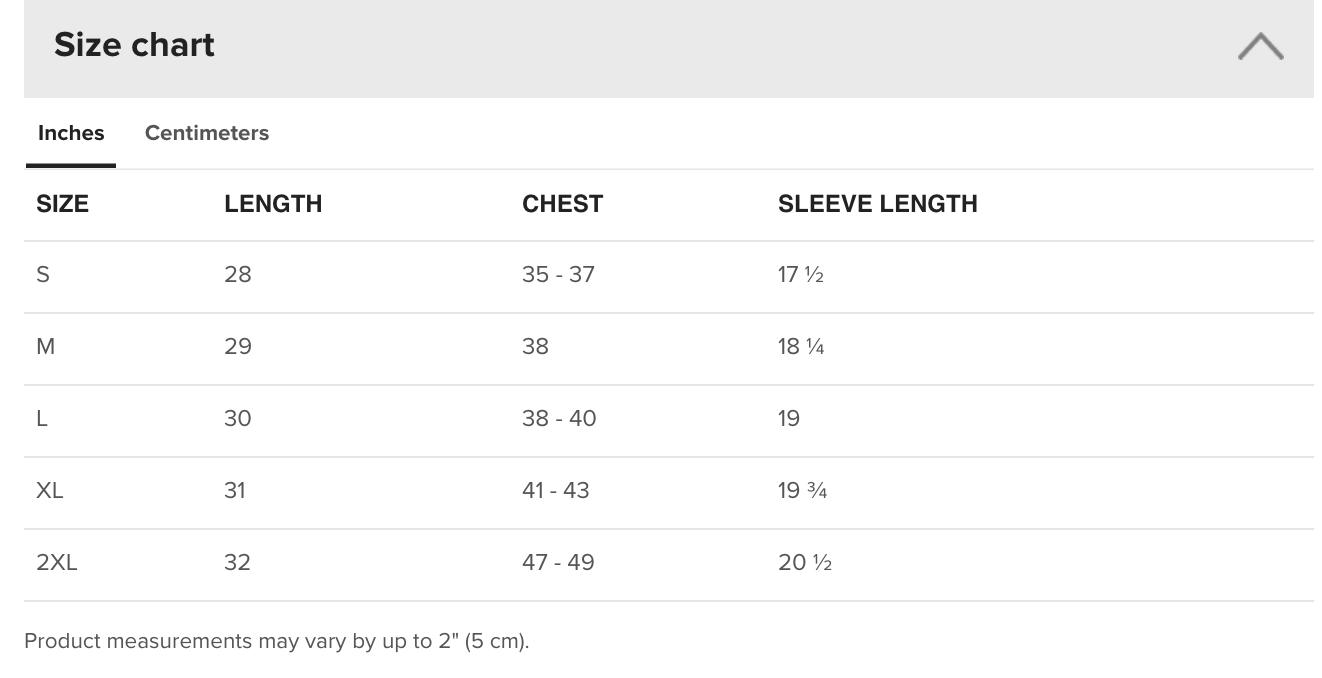
Task: Click length value 30 for L
Action: (238, 418)
